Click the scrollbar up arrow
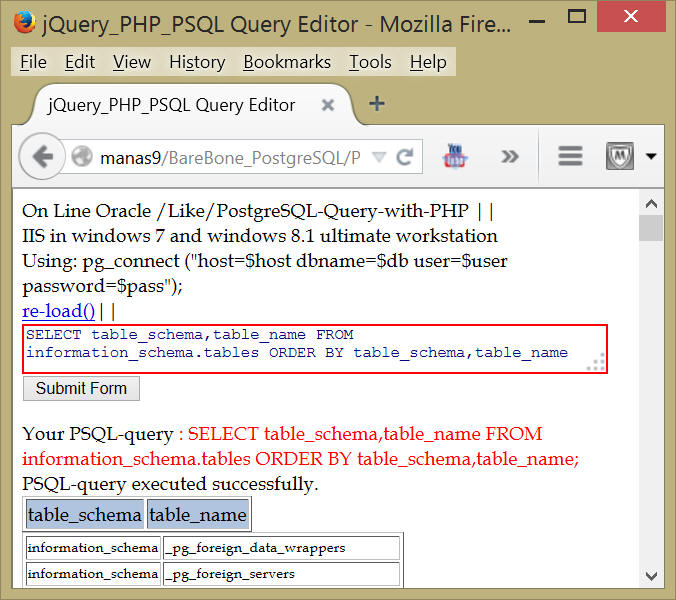676x600 pixels. pyautogui.click(x=651, y=203)
